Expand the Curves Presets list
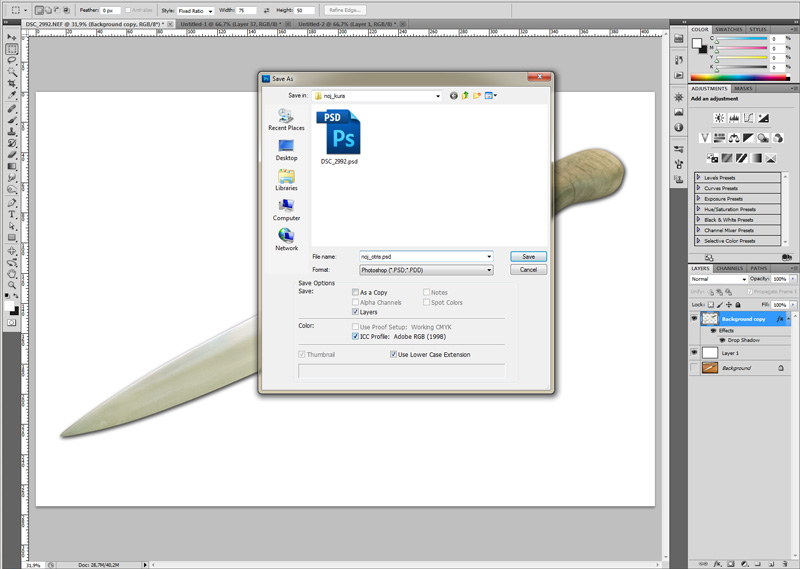 pyautogui.click(x=698, y=188)
